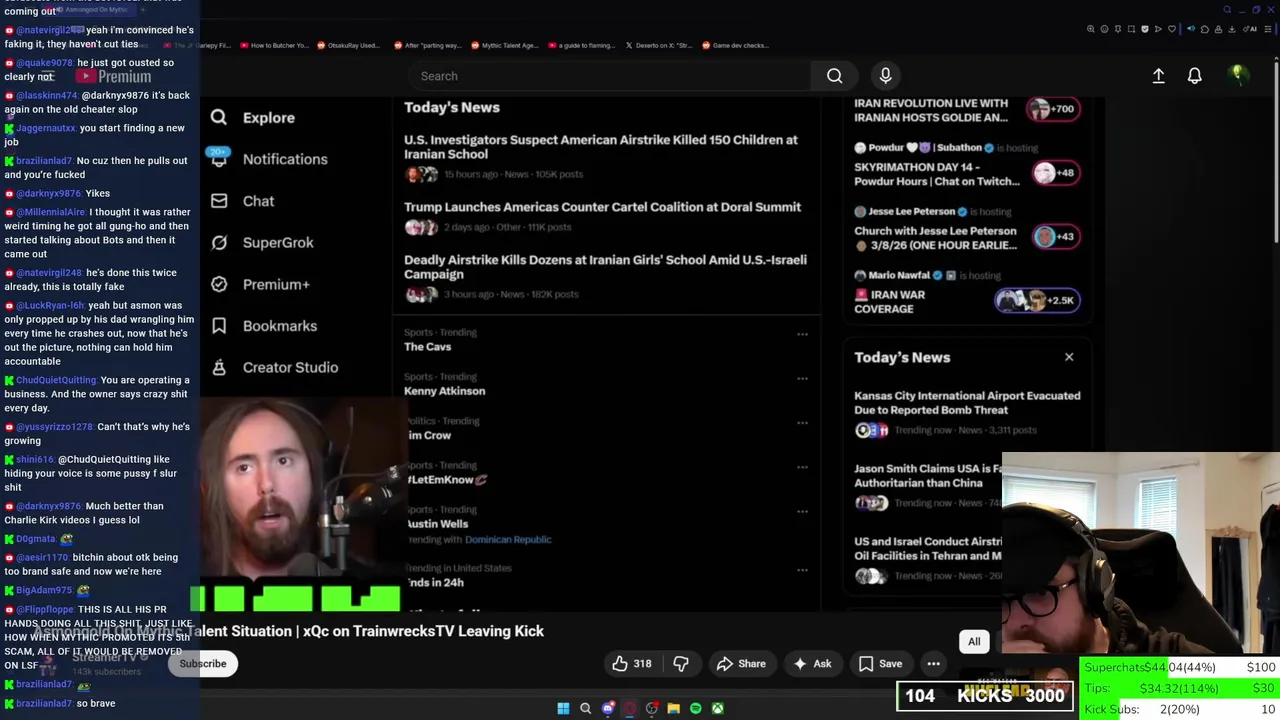Open the browser AI assistant icon
Image resolution: width=1280 pixels, height=720 pixels.
coord(1250,29)
